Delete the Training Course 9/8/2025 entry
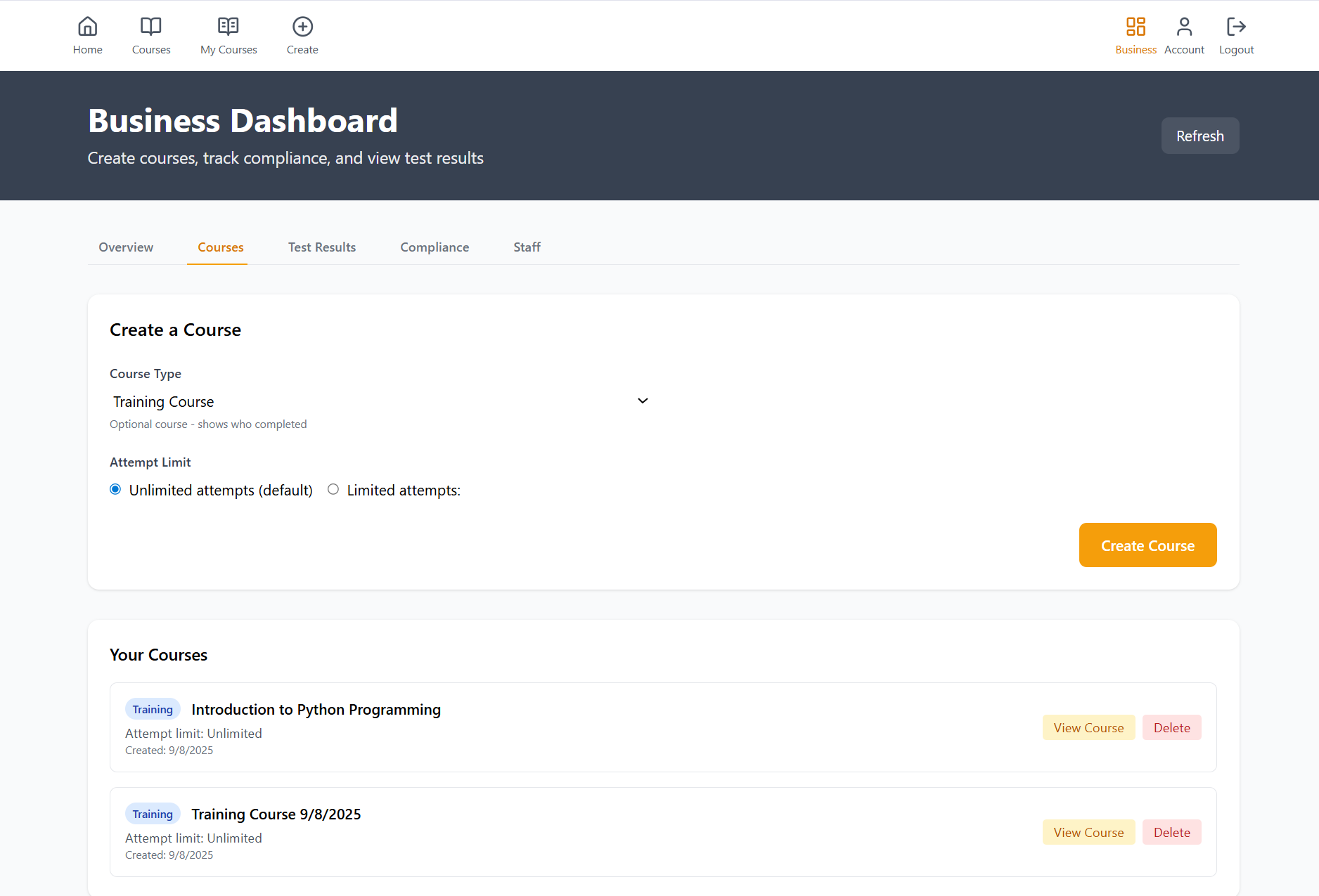The width and height of the screenshot is (1319, 896). pyautogui.click(x=1171, y=833)
